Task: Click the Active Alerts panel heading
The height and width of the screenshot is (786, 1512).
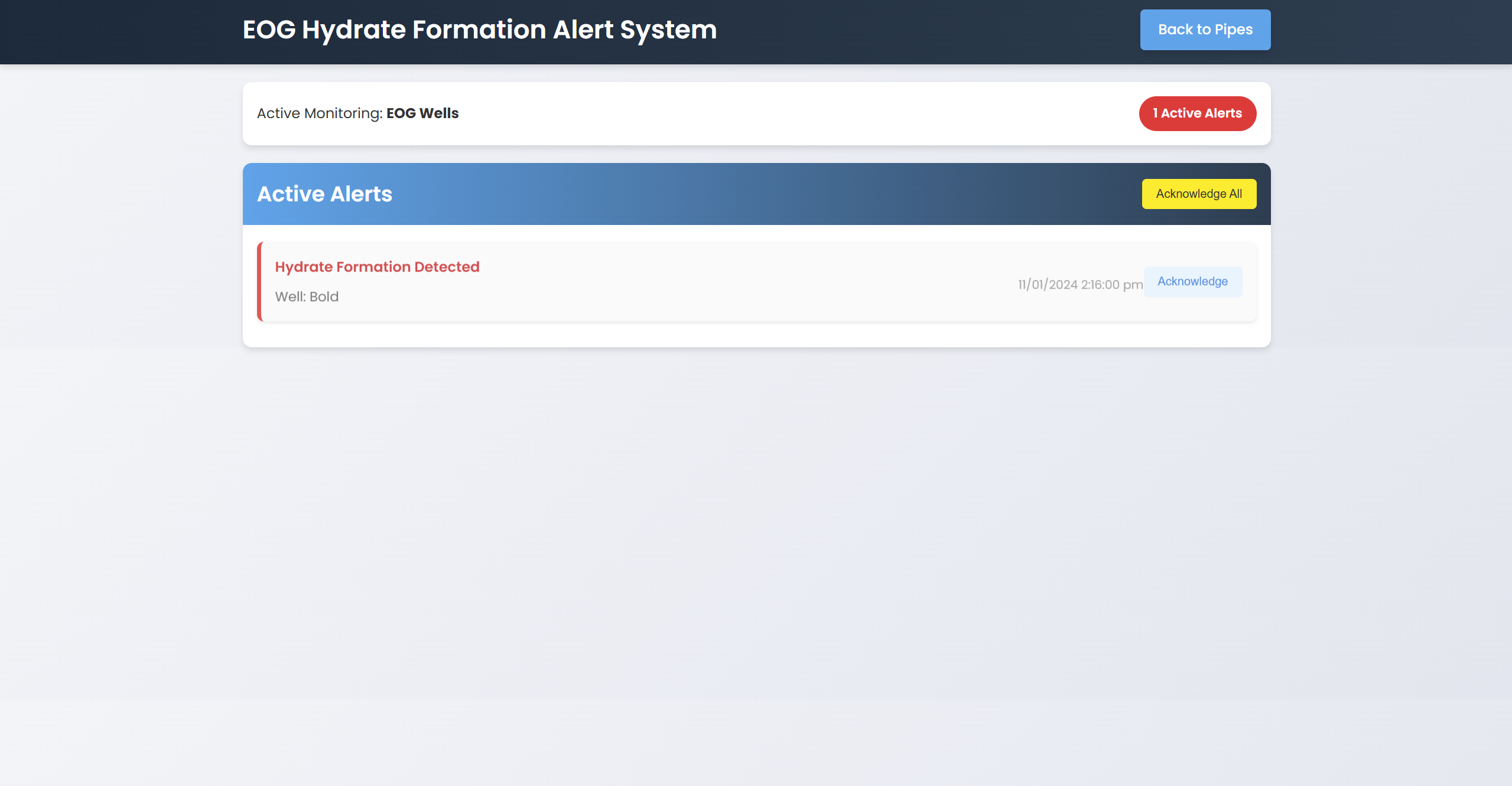Action: coord(324,194)
